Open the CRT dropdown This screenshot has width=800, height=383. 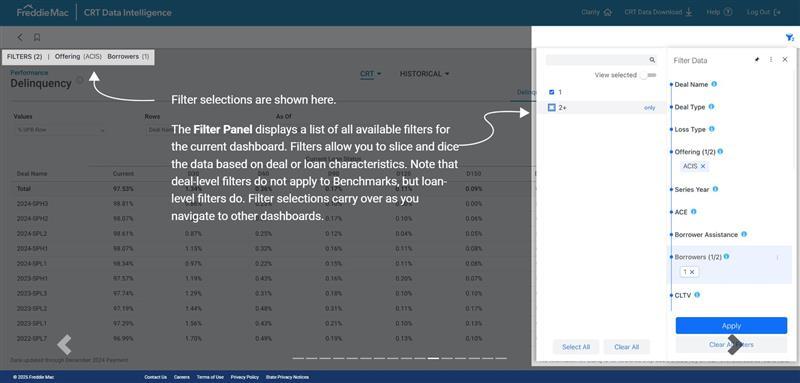click(370, 74)
